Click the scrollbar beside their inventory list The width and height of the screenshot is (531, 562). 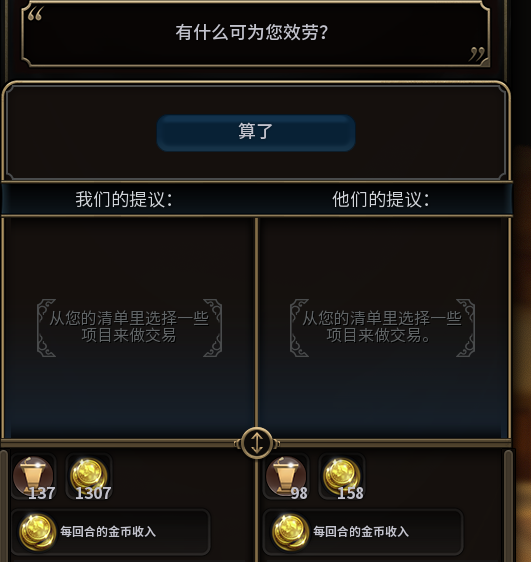(x=508, y=505)
